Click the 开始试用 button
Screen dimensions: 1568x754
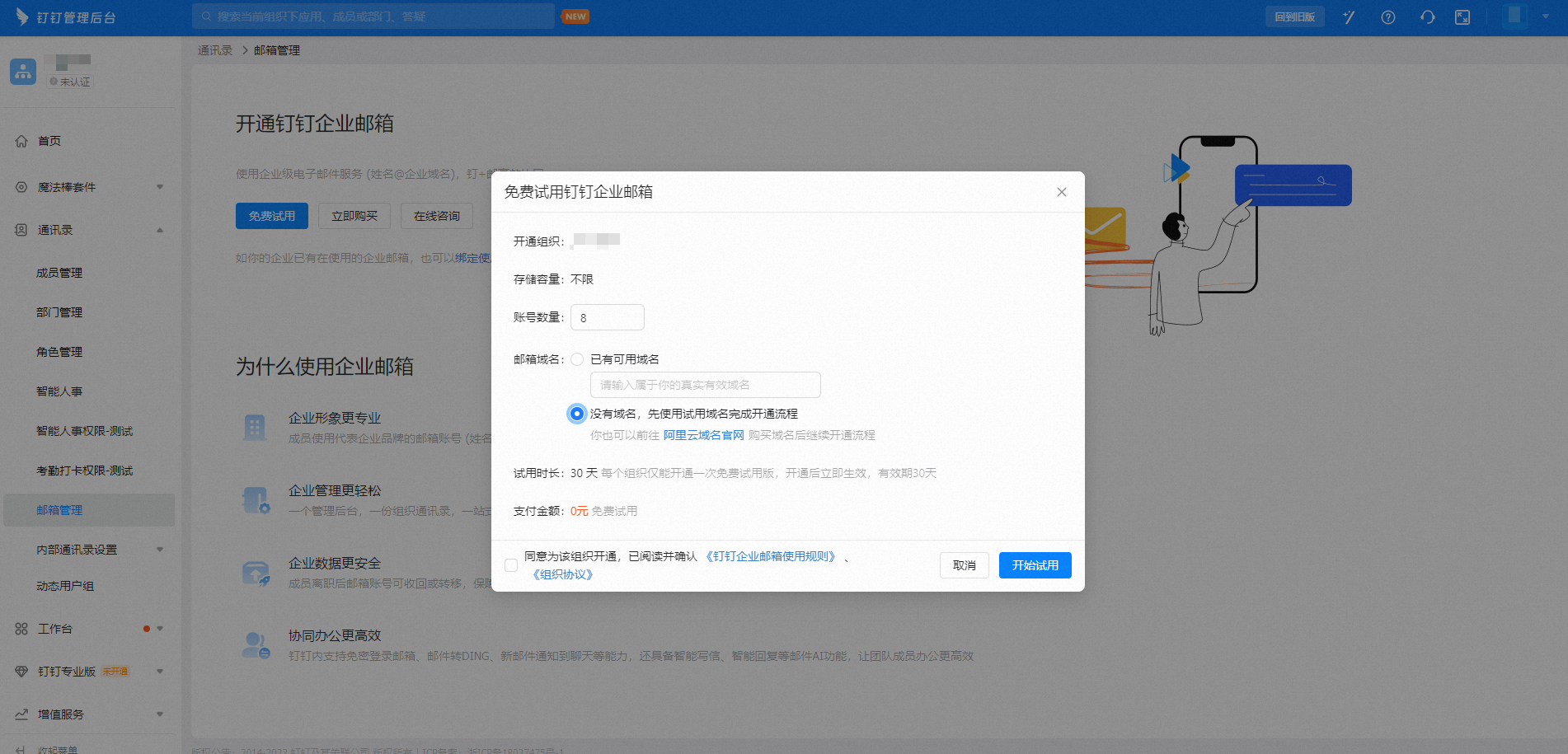click(x=1035, y=565)
